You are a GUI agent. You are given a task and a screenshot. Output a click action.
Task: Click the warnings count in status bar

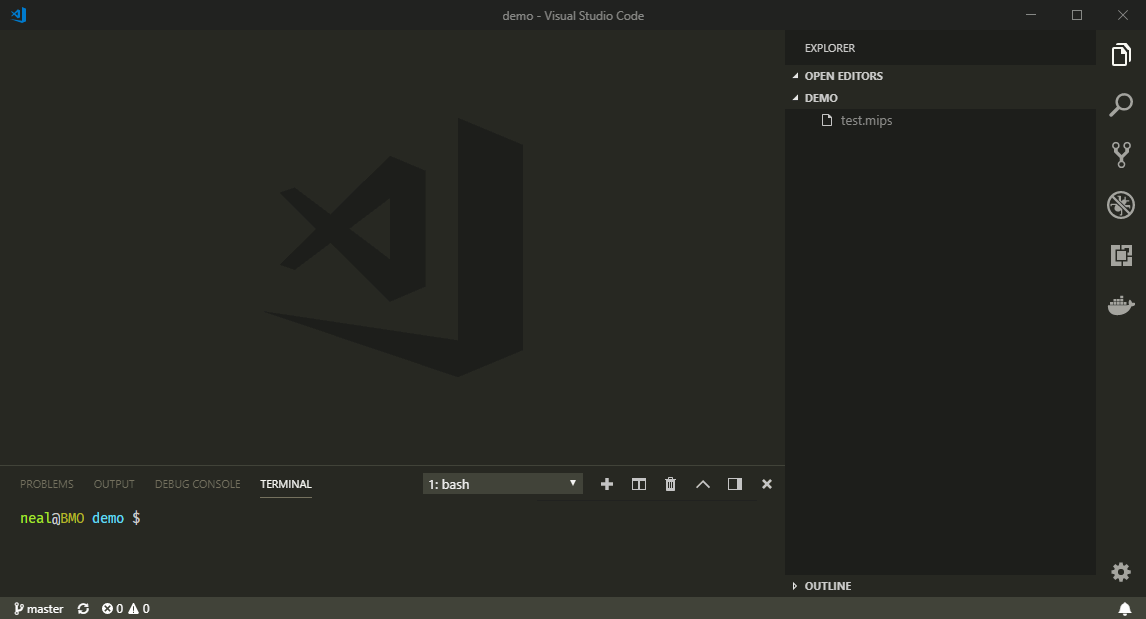point(139,609)
